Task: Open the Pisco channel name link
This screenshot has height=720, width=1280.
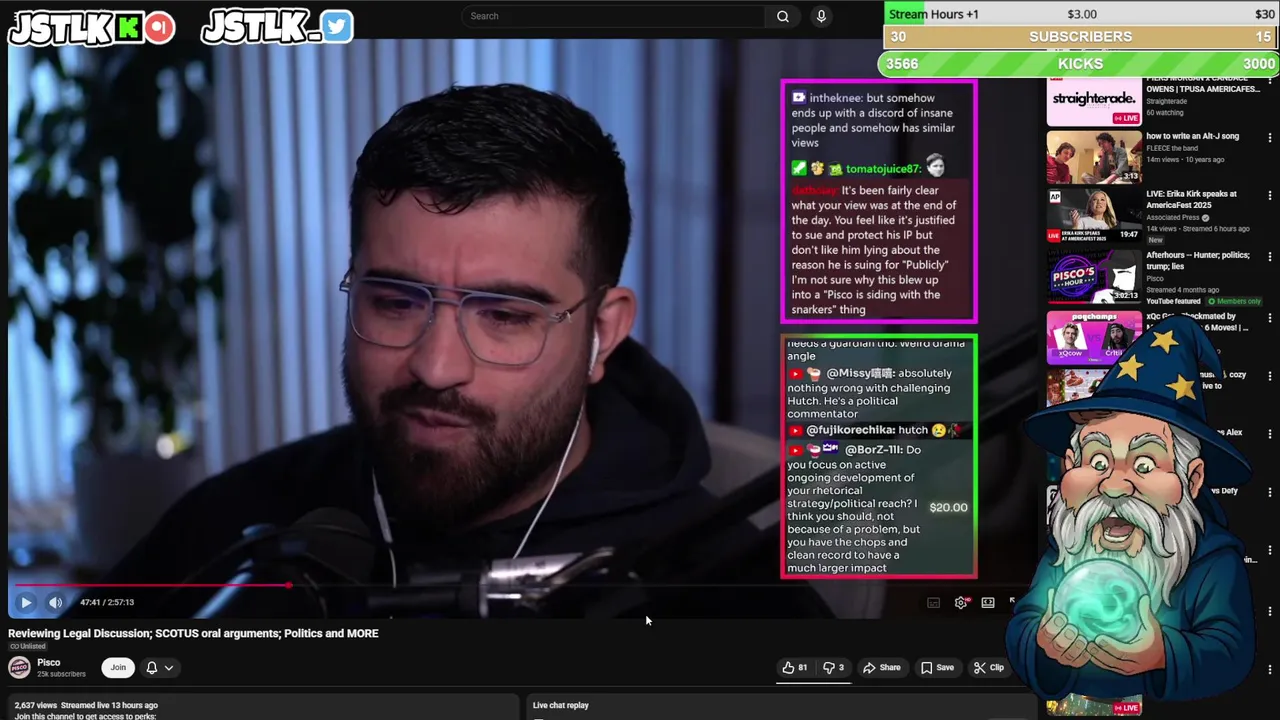Action: 49,662
